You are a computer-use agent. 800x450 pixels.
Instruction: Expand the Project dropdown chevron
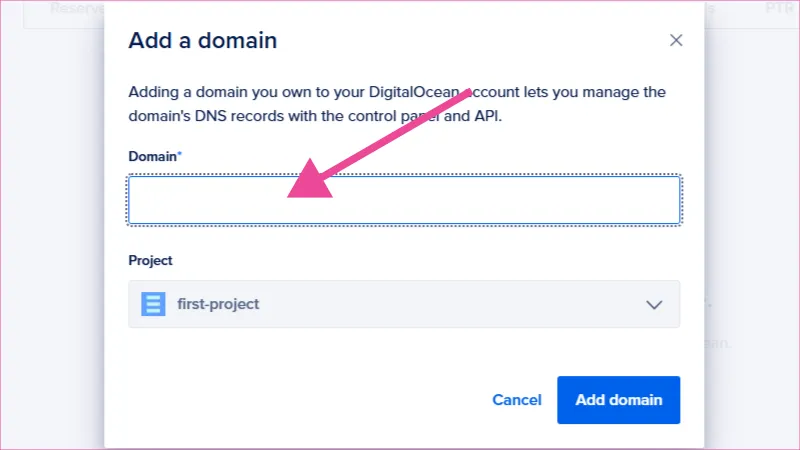pyautogui.click(x=655, y=304)
